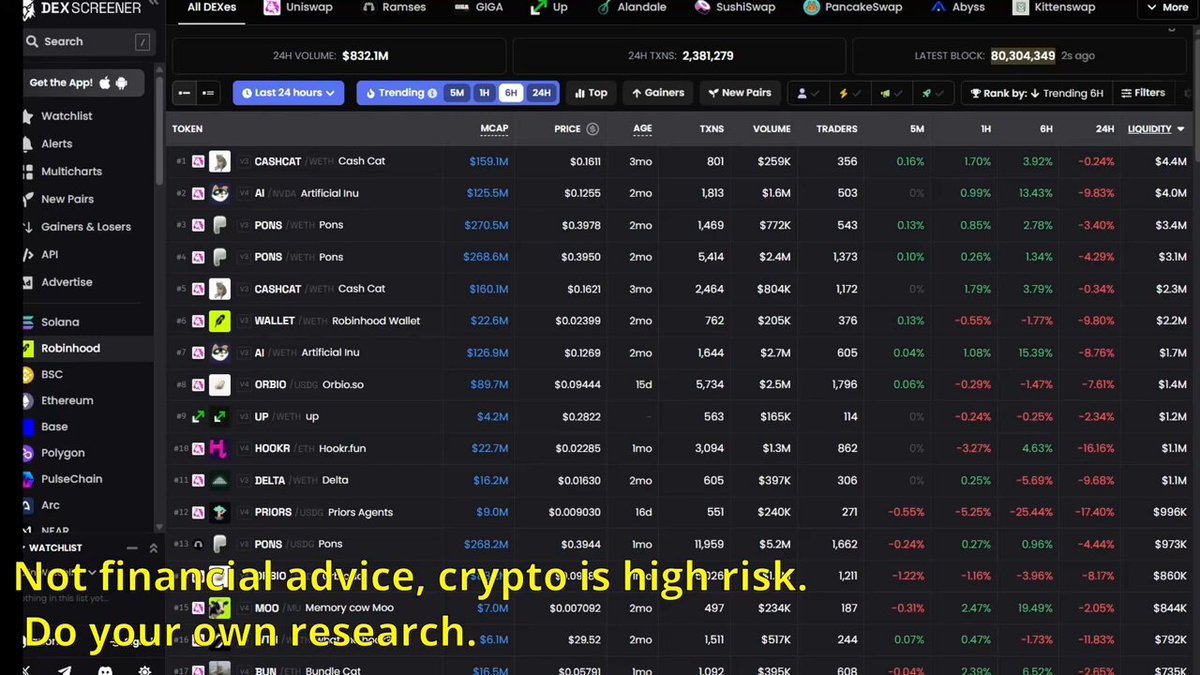
Task: Click the Gainers button
Action: click(657, 93)
